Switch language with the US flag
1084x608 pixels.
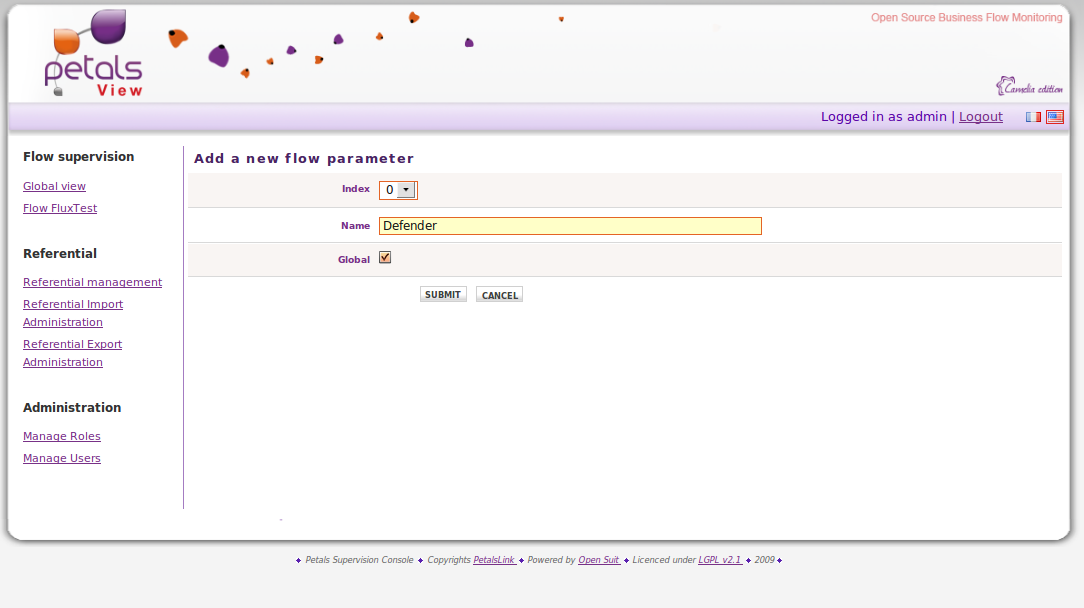(x=1055, y=117)
